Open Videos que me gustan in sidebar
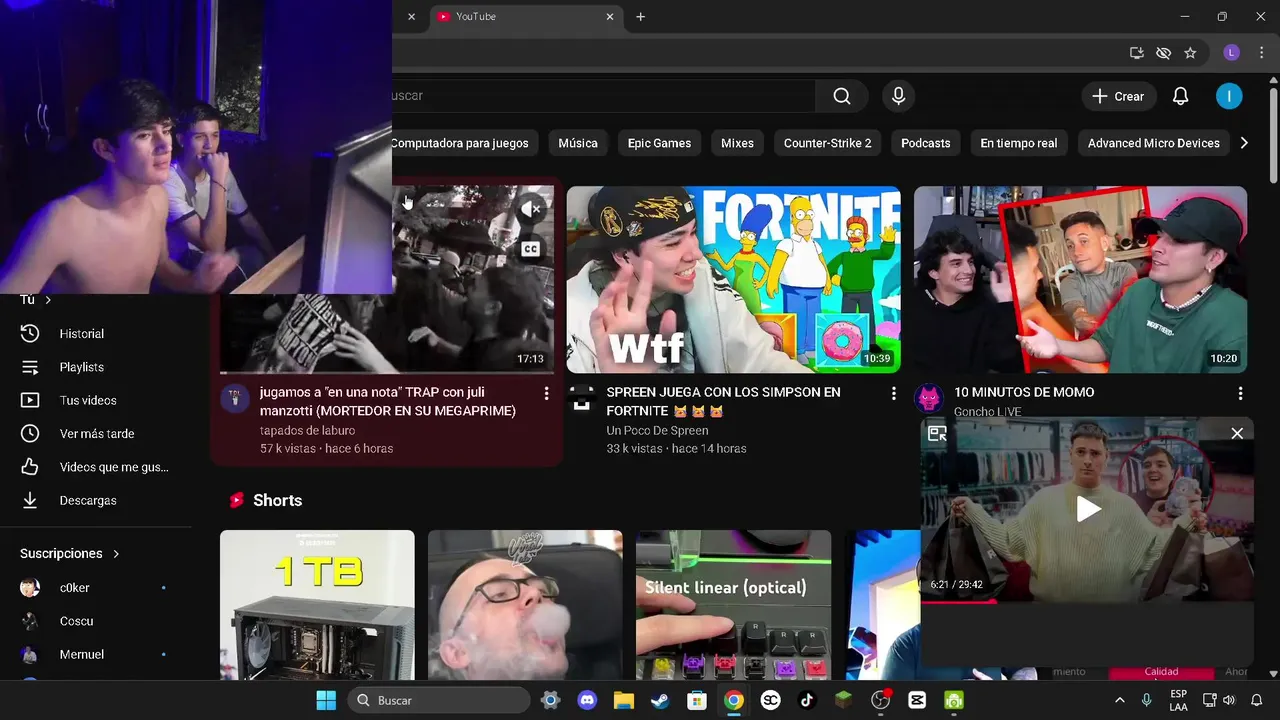 pyautogui.click(x=96, y=467)
